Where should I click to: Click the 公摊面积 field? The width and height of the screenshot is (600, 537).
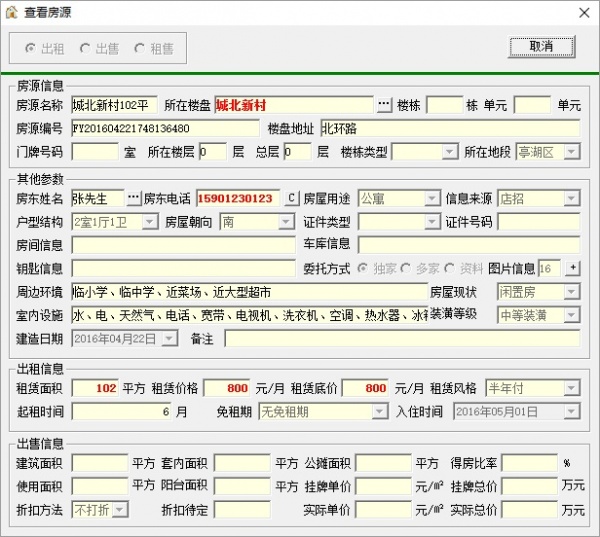click(383, 463)
